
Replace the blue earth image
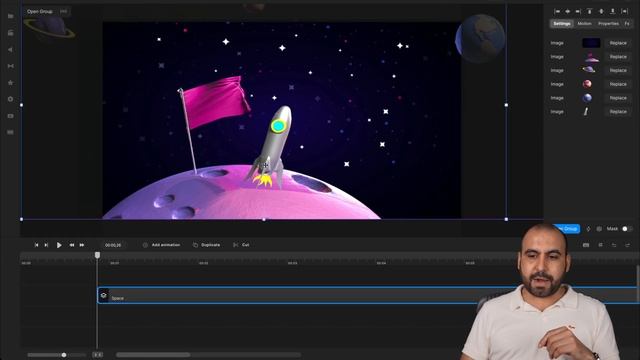(x=618, y=98)
